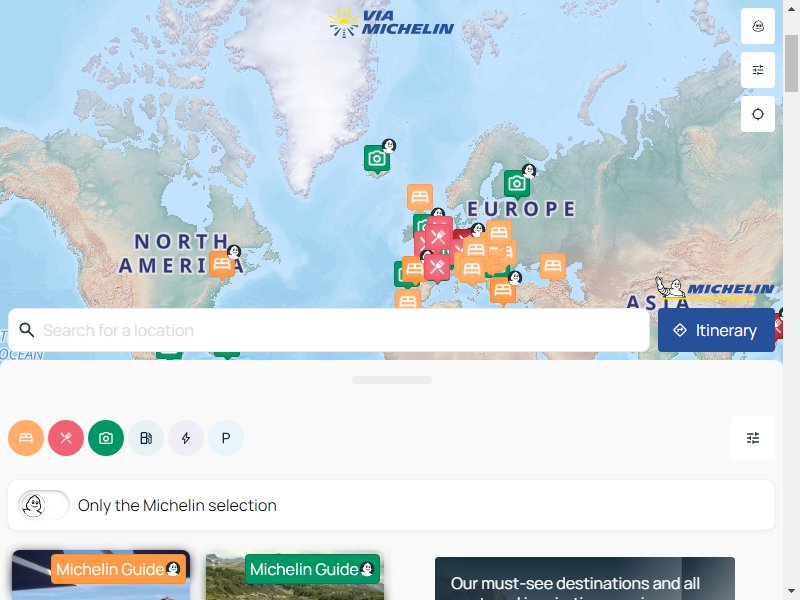Open map filter settings in the map corner
The image size is (800, 600).
[x=758, y=70]
